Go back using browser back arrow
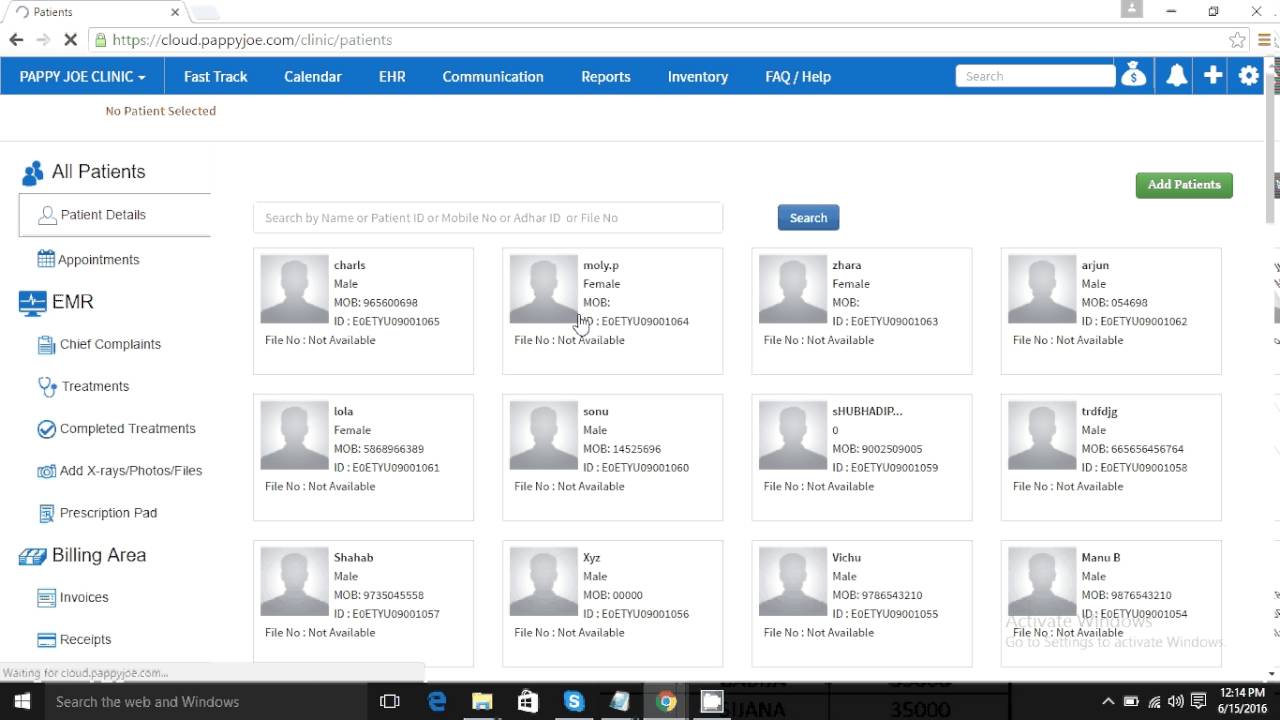Screen dimensions: 1280x720 [x=16, y=40]
